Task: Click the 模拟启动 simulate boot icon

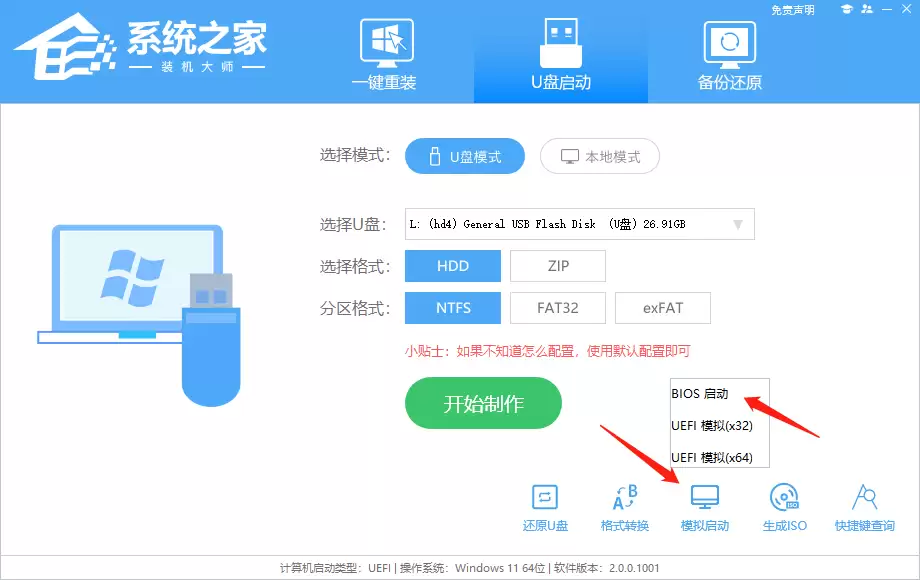Action: tap(705, 508)
